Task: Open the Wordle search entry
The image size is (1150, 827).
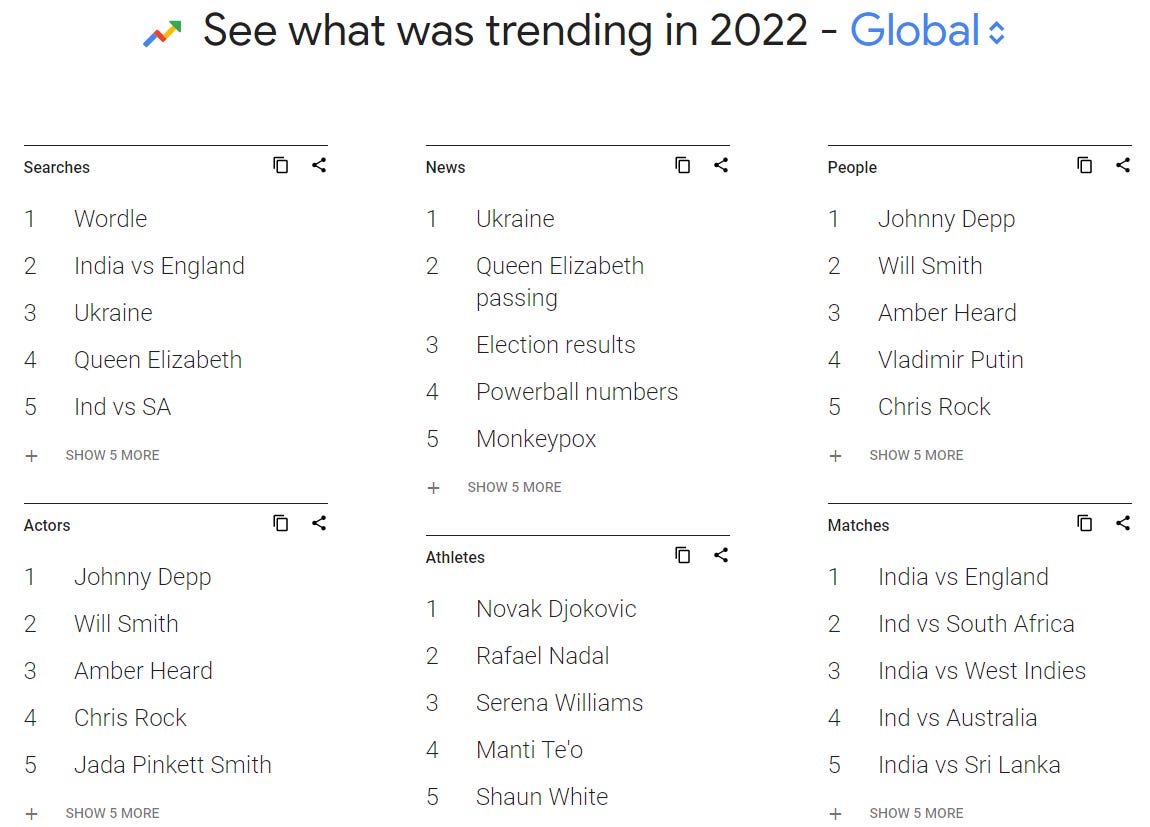Action: coord(111,218)
